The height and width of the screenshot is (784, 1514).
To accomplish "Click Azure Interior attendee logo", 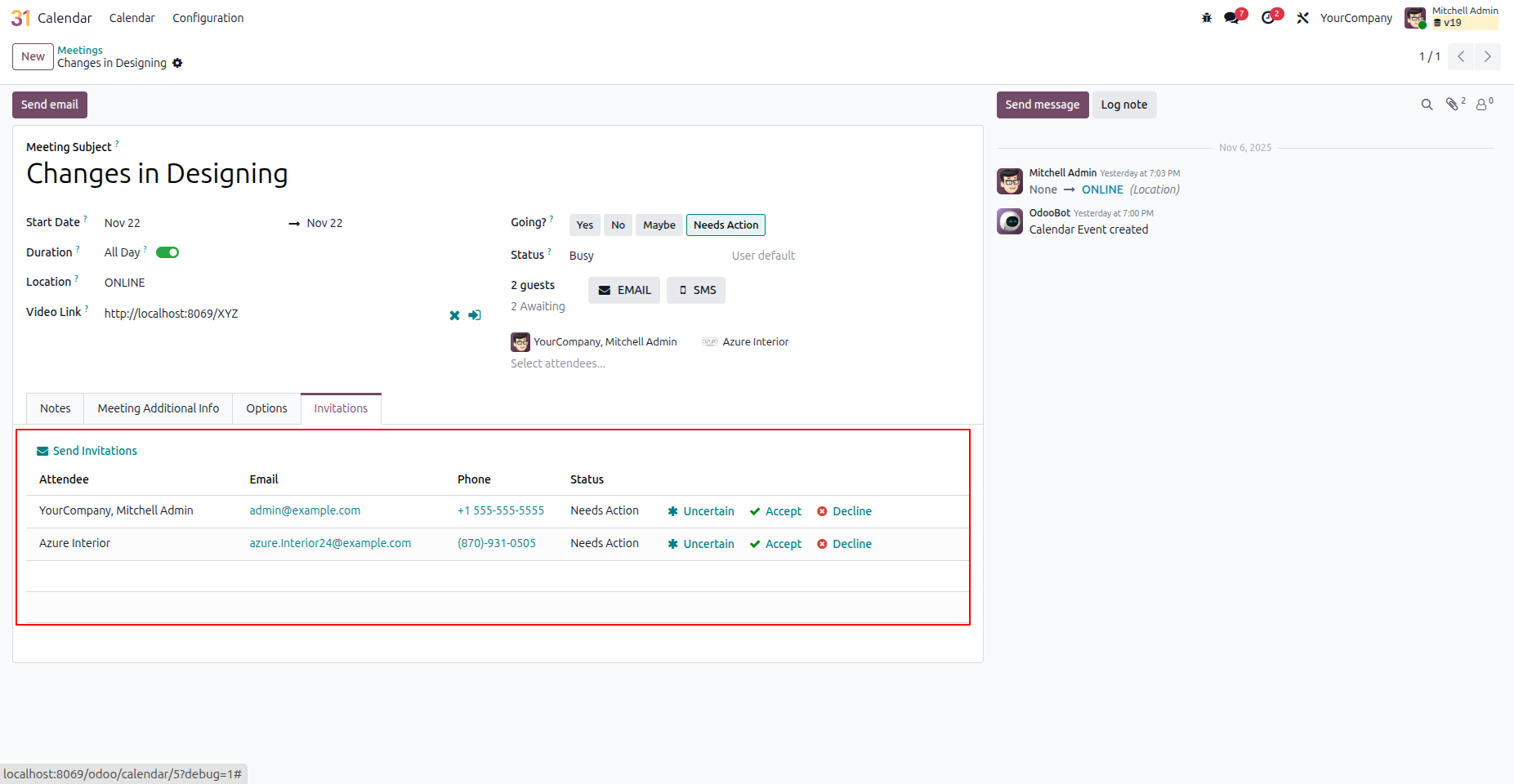I will tap(710, 342).
